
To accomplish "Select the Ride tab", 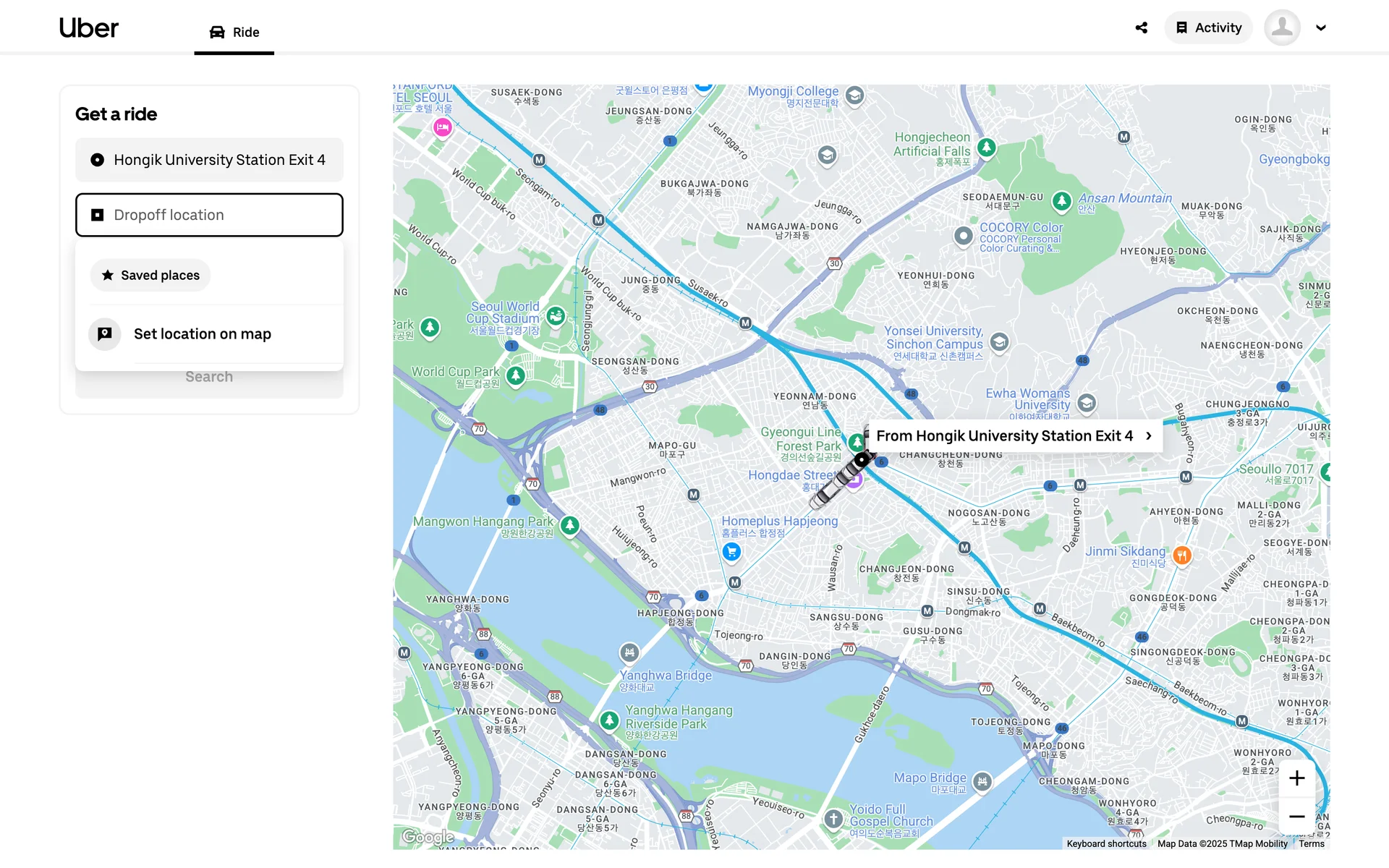I will click(x=234, y=32).
